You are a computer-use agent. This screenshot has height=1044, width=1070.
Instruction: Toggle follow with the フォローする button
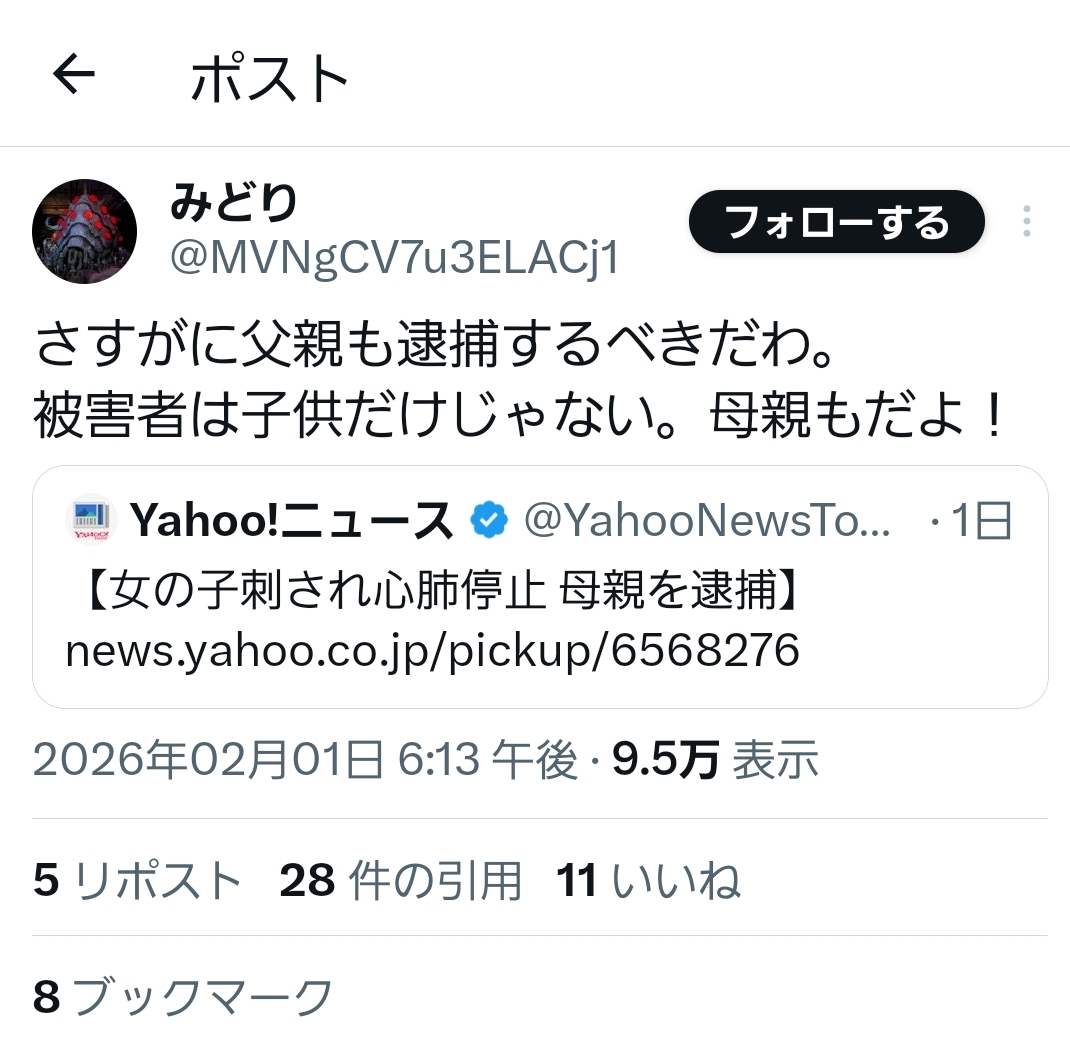click(x=837, y=222)
